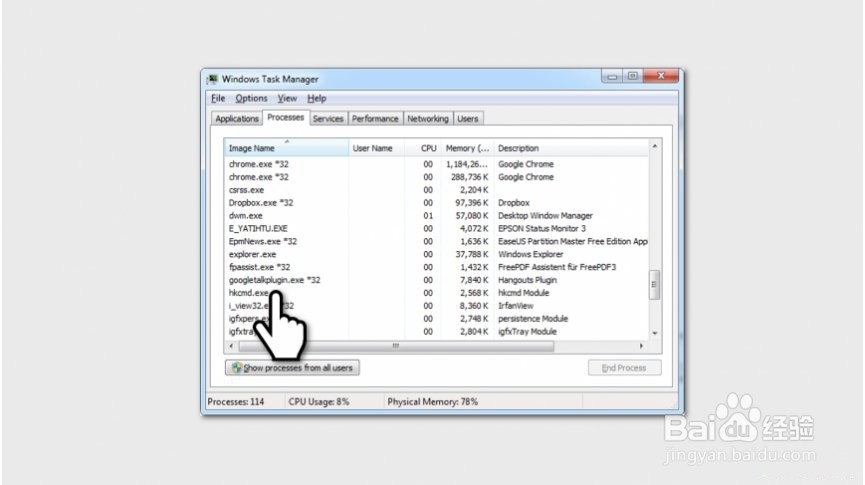
Task: Select the E_YATIHTU.EXE process
Action: (x=436, y=228)
